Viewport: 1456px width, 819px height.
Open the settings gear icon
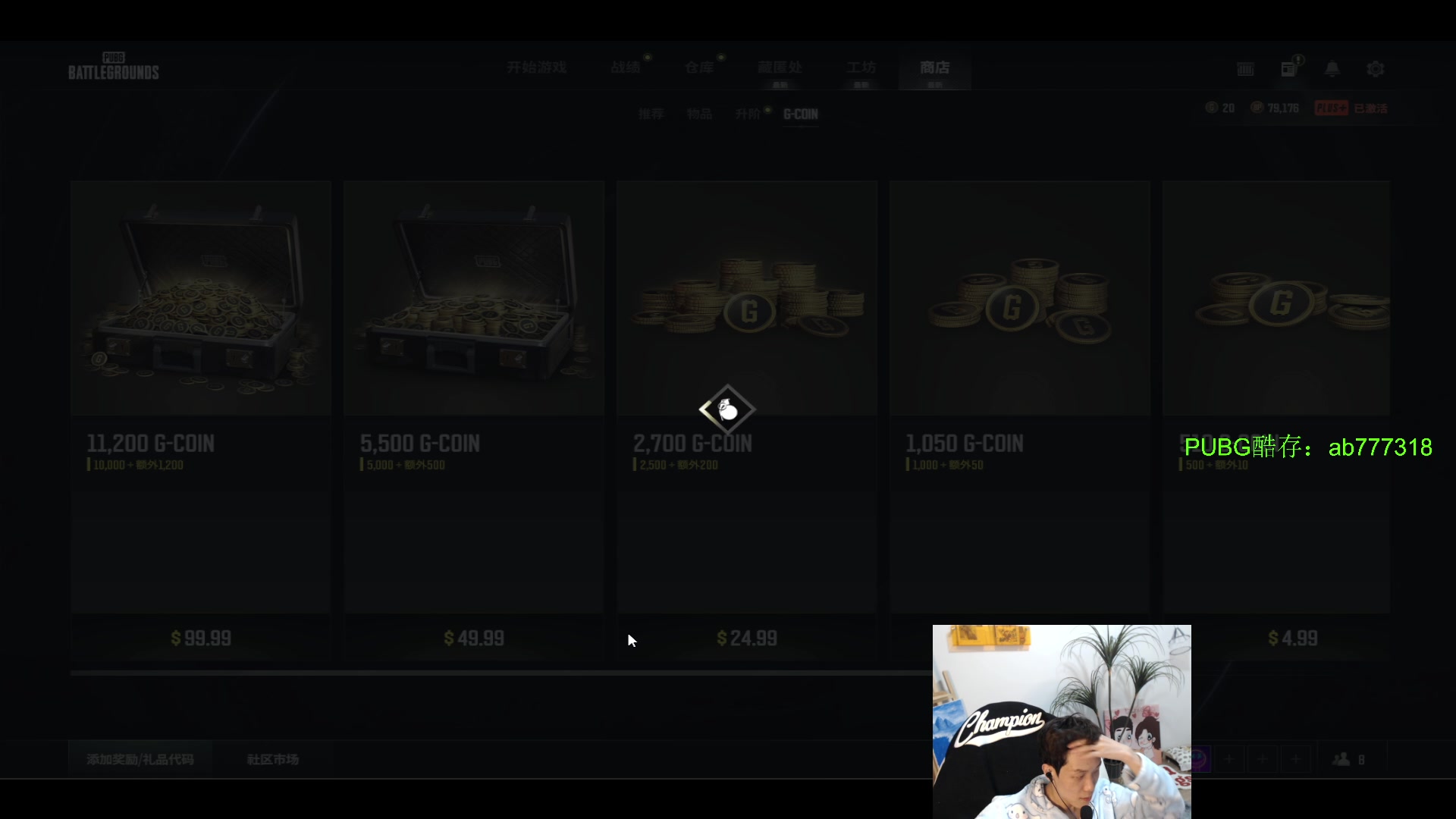point(1375,69)
